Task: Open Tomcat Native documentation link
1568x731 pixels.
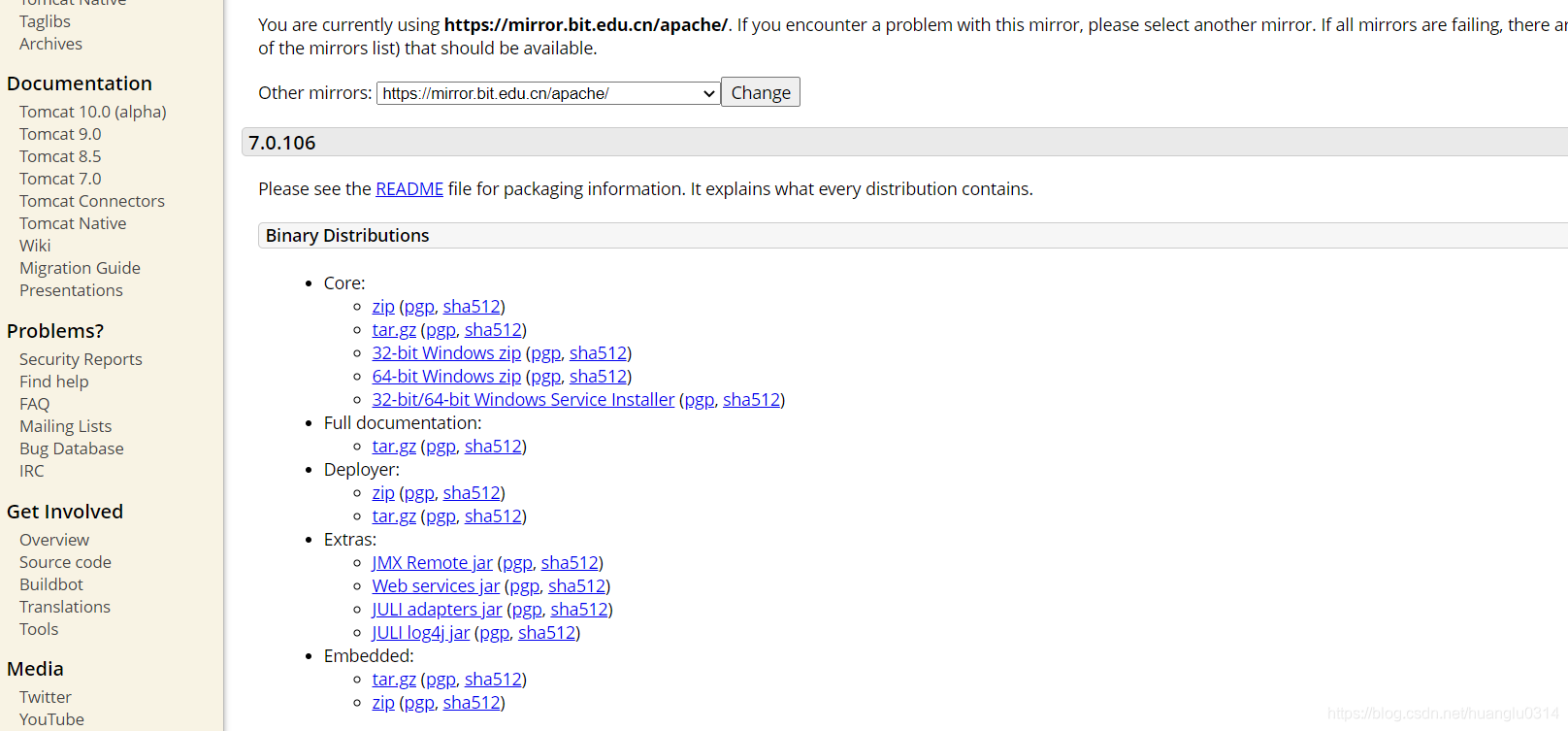Action: pyautogui.click(x=73, y=223)
